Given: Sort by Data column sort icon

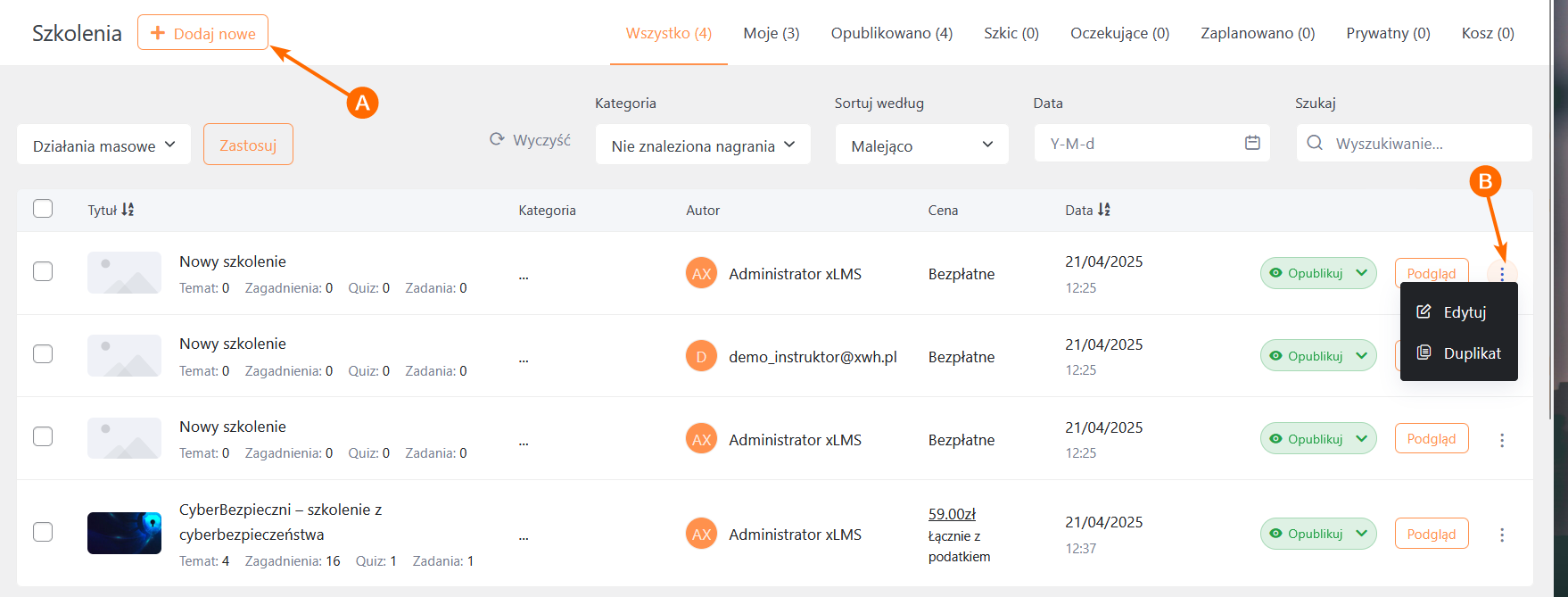Looking at the screenshot, I should click(1104, 210).
